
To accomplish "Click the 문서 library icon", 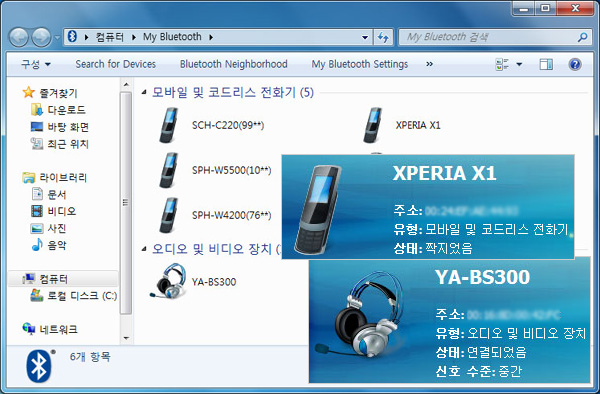I will tap(37, 194).
